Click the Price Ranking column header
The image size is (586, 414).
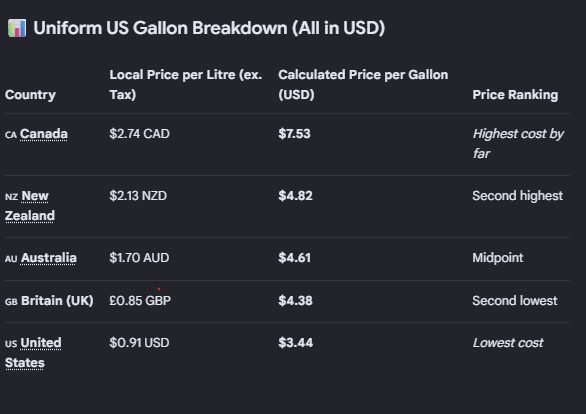point(515,95)
